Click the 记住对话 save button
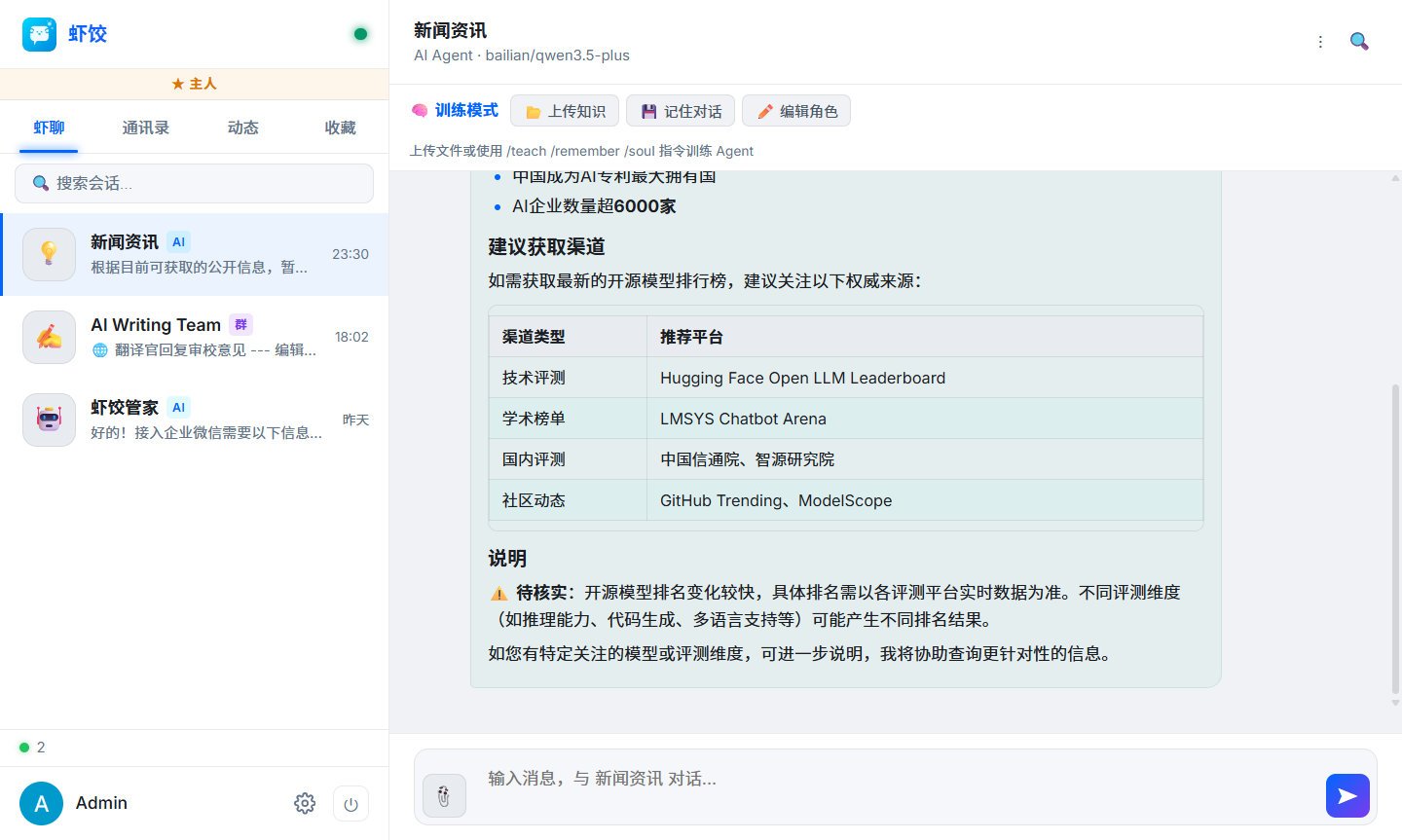Screen dimensions: 1402x840 681,111
